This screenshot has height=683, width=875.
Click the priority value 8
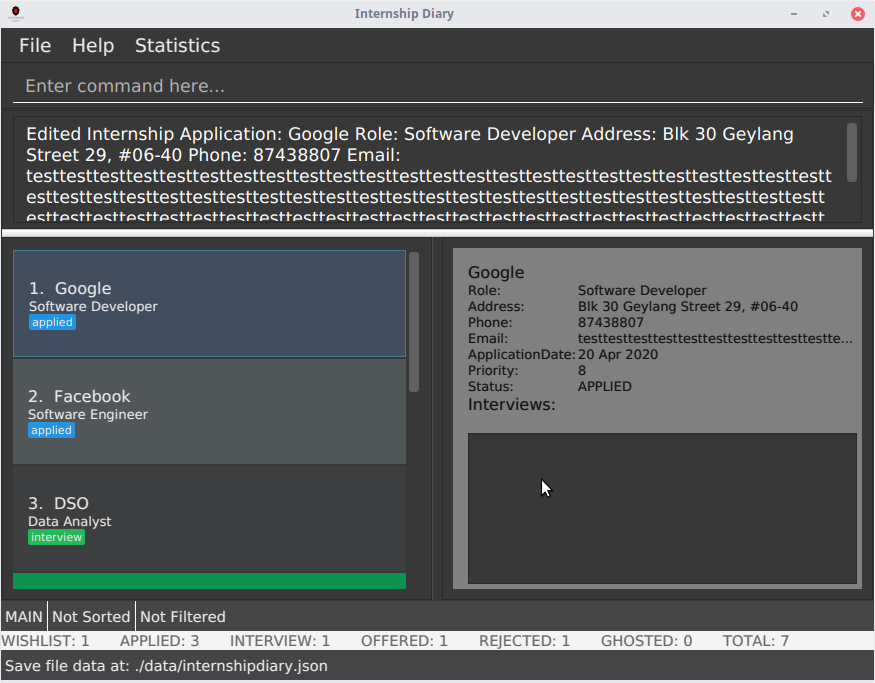point(582,371)
